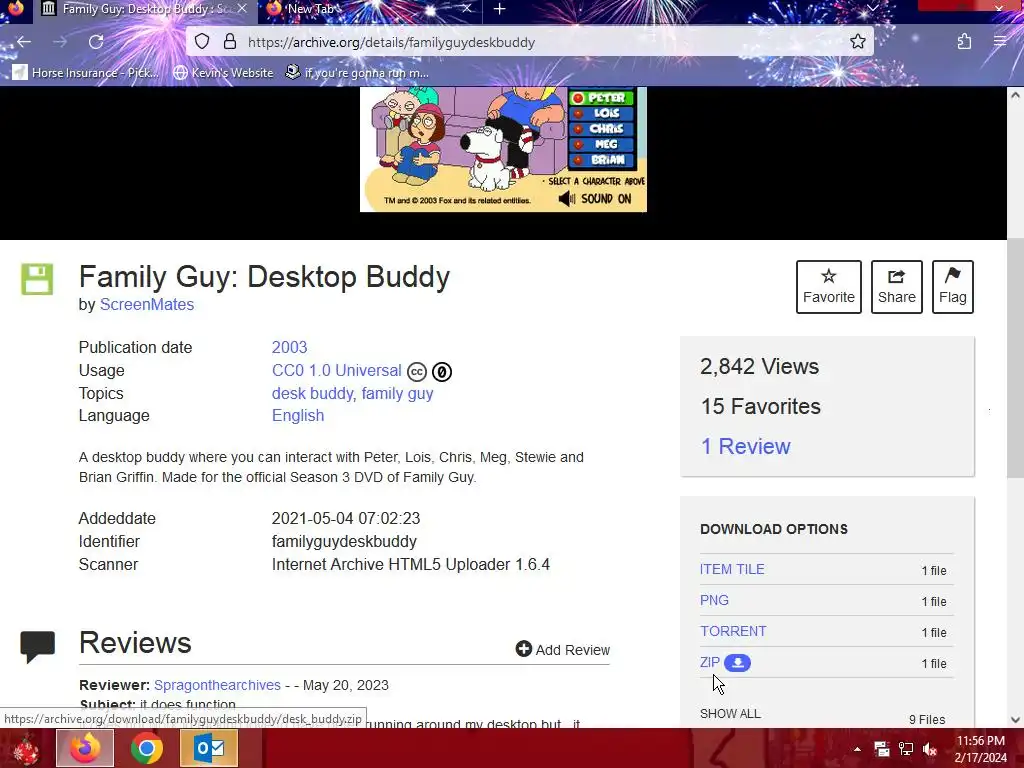This screenshot has height=768, width=1024.
Task: Open reviewer Spragonthearchives profile link
Action: click(x=217, y=685)
